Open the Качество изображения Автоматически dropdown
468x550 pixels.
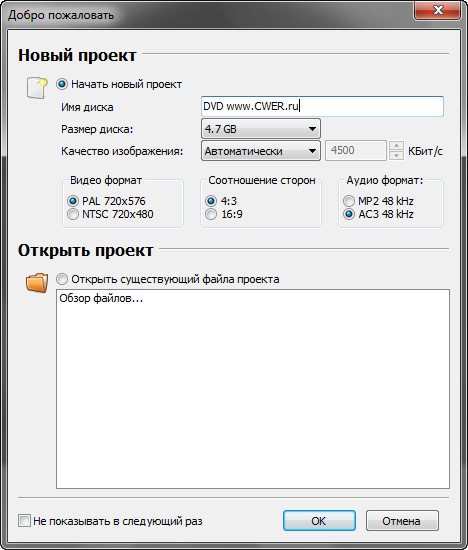[x=261, y=151]
